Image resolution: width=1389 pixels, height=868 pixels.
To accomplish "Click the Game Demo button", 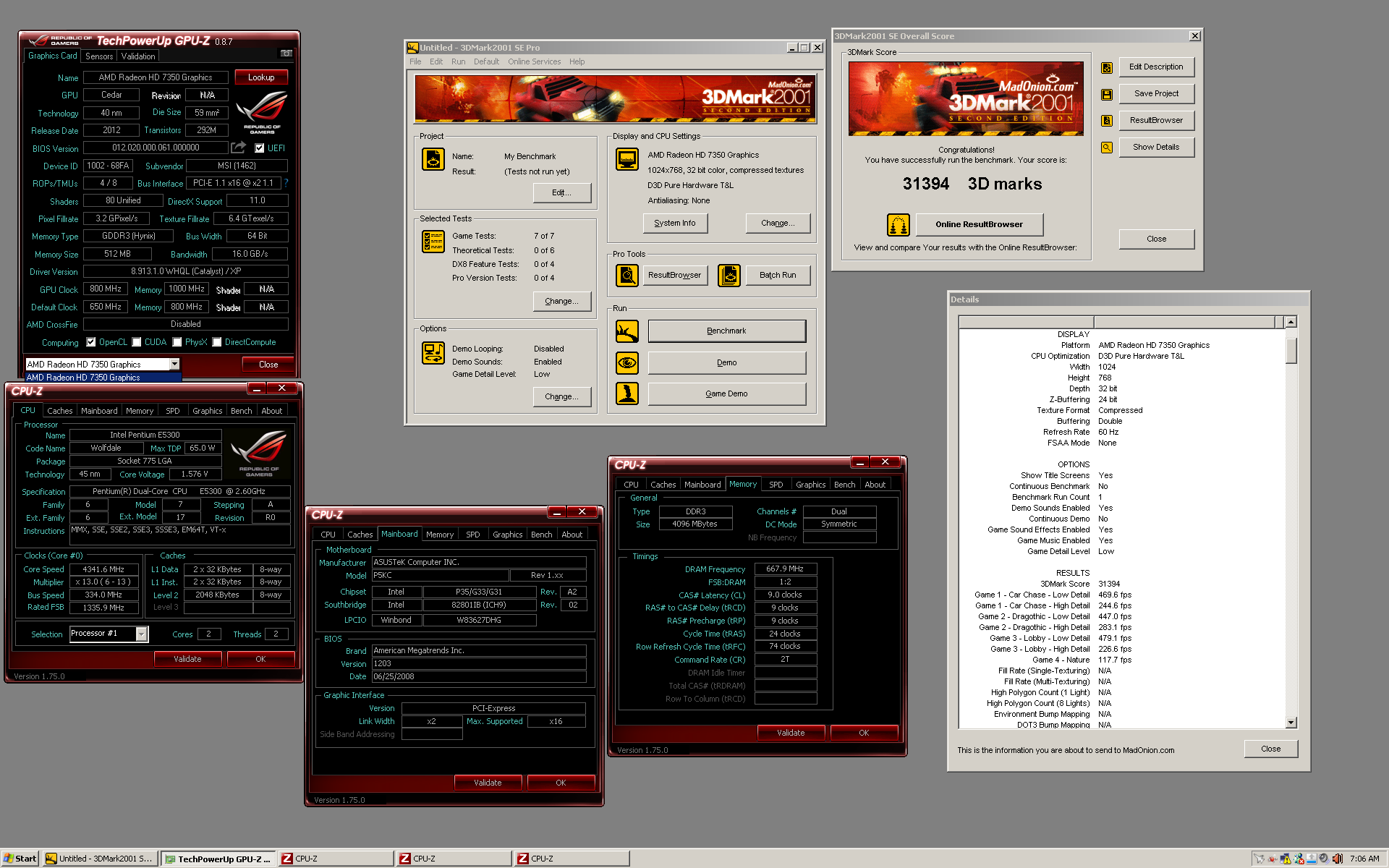I will (726, 393).
